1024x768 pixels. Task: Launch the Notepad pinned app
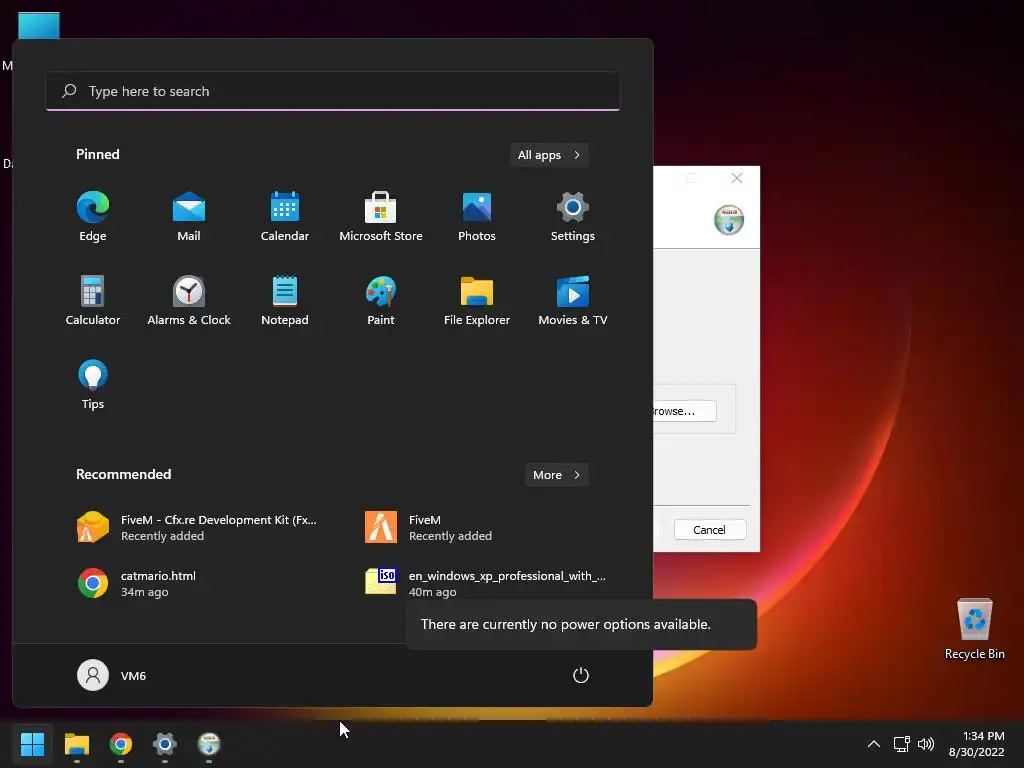point(285,300)
